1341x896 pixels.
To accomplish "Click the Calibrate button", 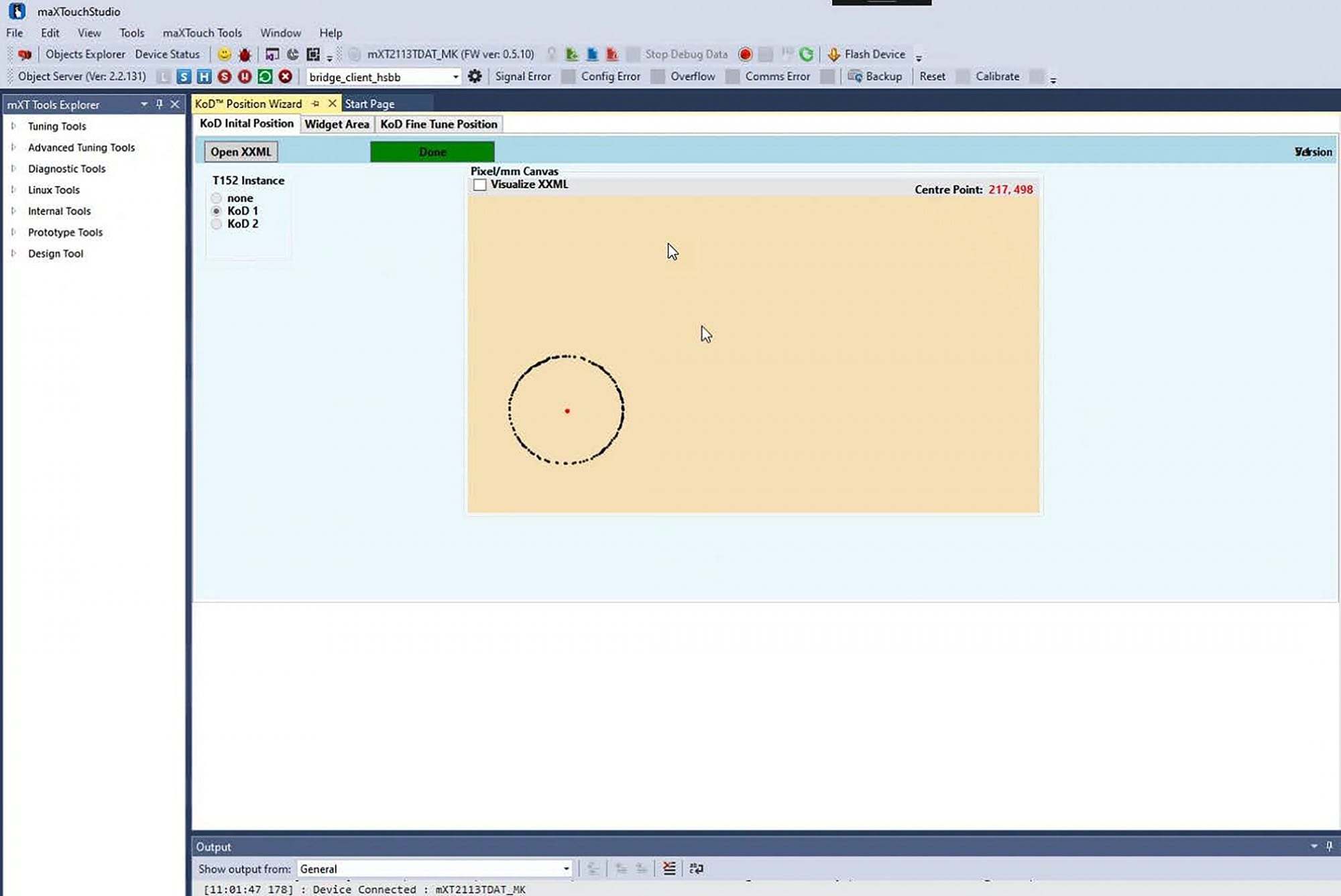I will coord(998,76).
